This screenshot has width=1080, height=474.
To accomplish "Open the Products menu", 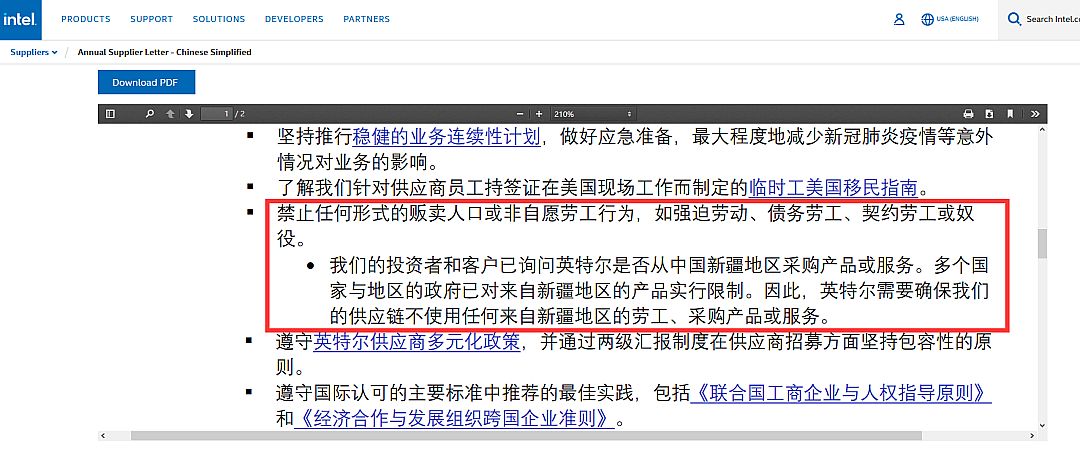I will pyautogui.click(x=85, y=19).
